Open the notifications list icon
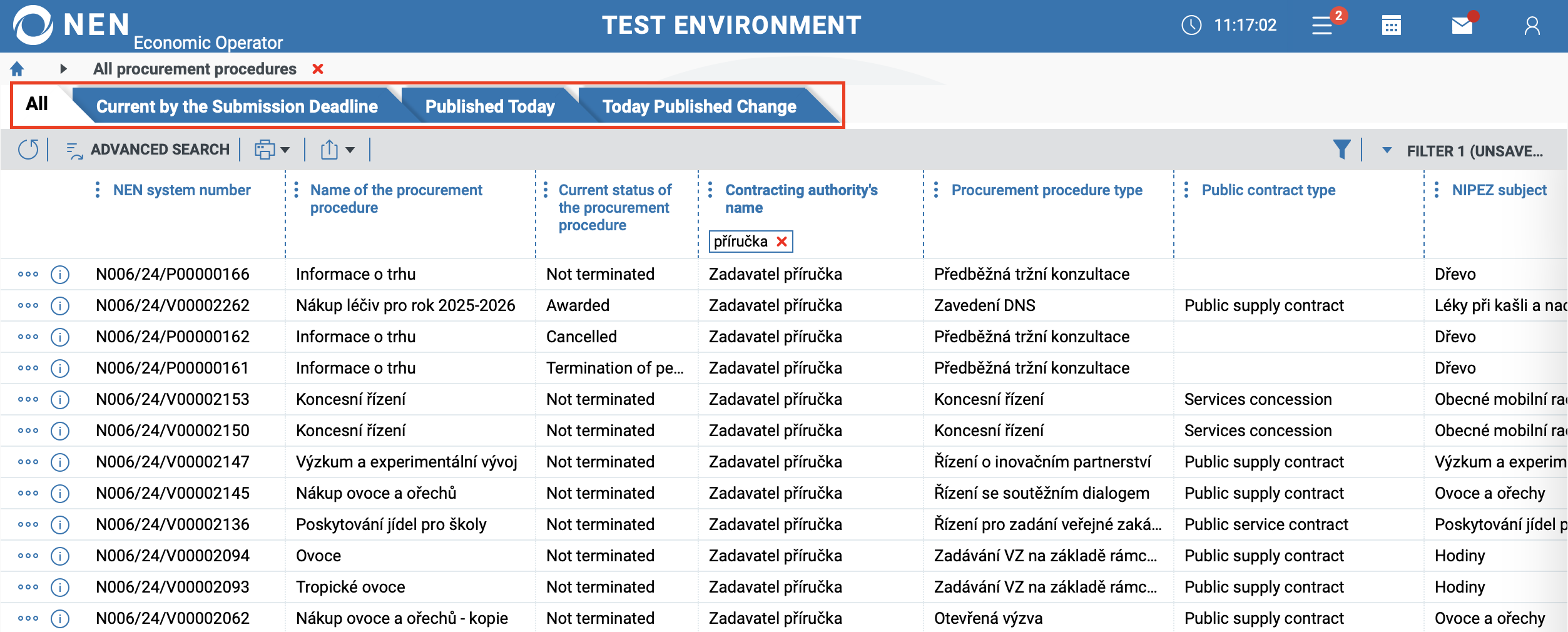The height and width of the screenshot is (632, 1568). coord(1322,26)
